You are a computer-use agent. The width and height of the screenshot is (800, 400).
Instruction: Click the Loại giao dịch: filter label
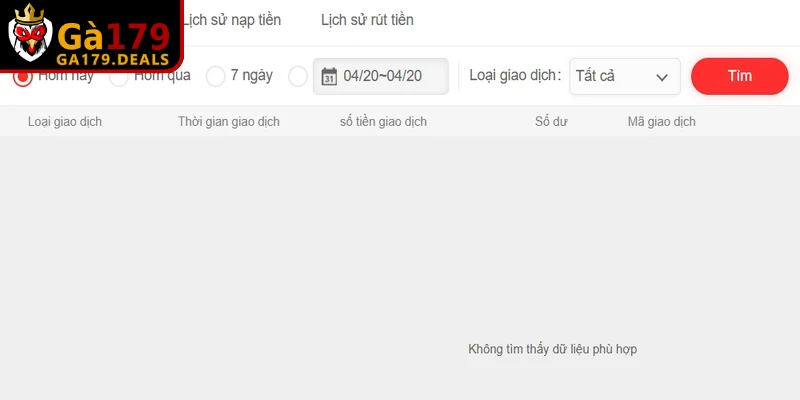[514, 76]
